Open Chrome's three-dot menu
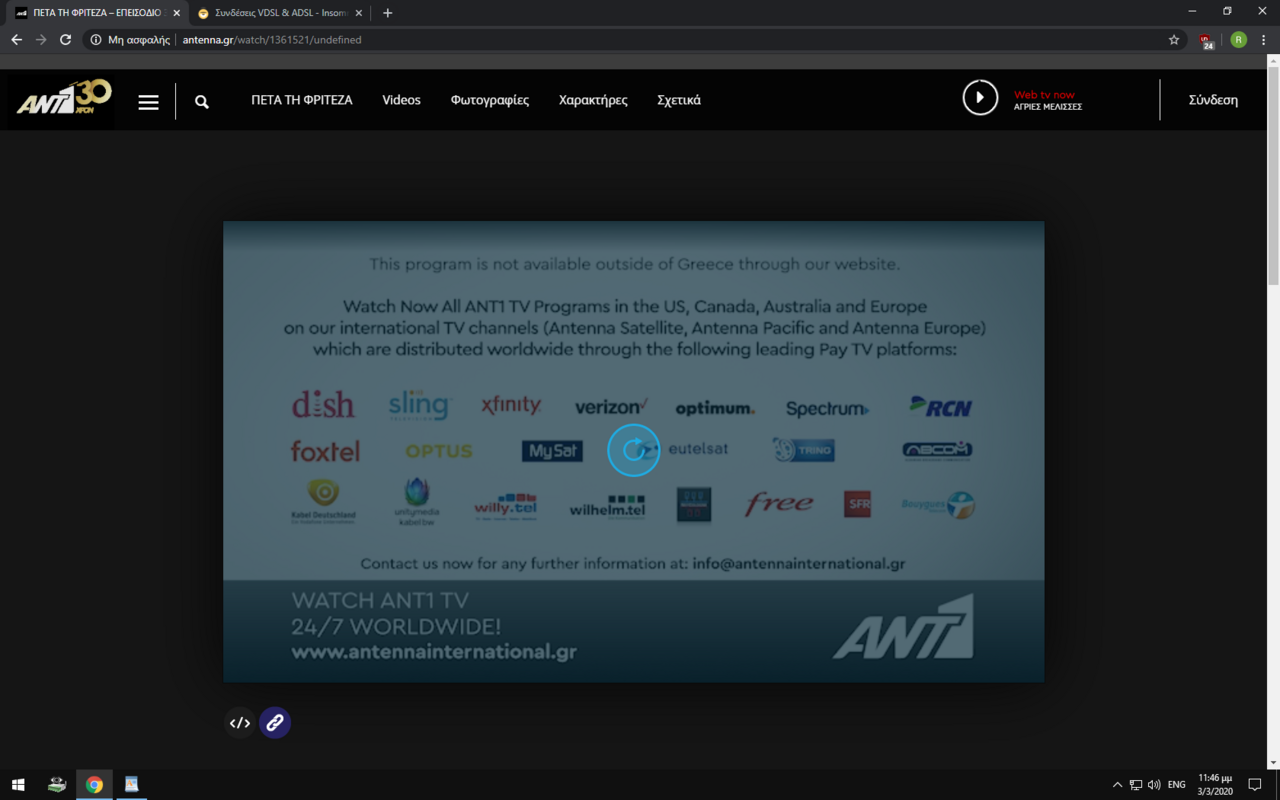1280x800 pixels. [1264, 40]
